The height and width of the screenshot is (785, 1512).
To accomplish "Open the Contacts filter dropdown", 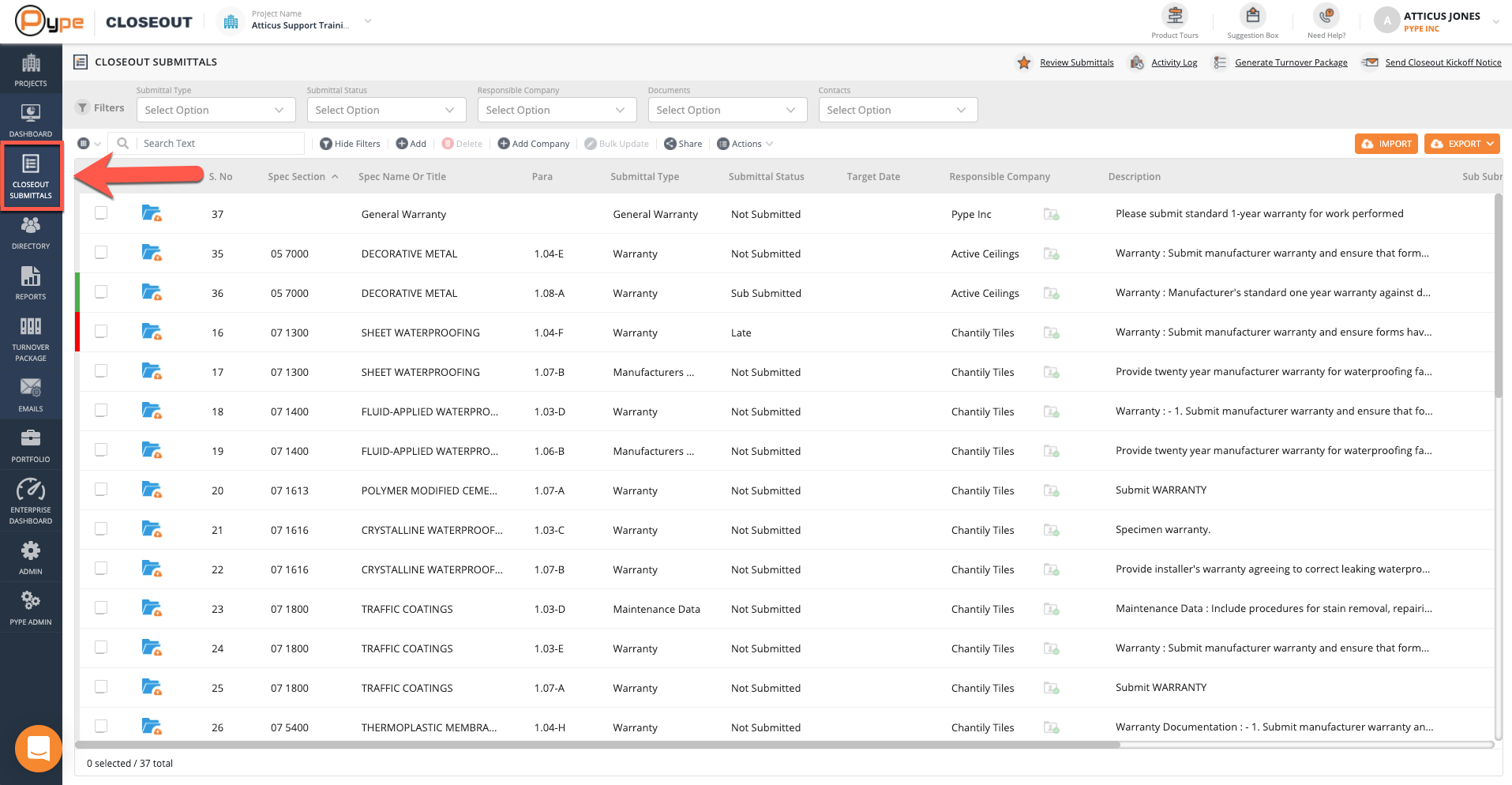I will point(898,110).
